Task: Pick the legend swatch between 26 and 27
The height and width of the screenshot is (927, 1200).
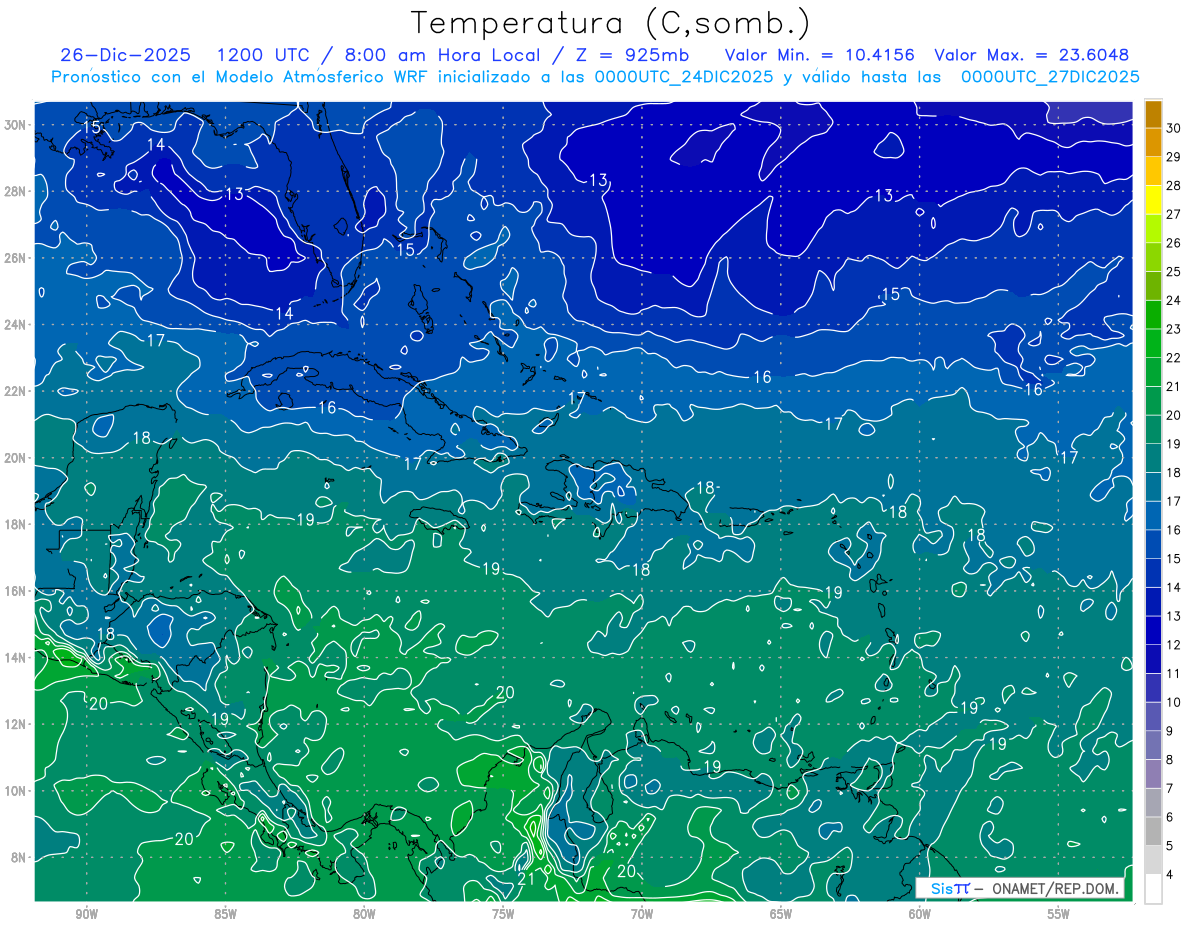Action: [x=1154, y=229]
